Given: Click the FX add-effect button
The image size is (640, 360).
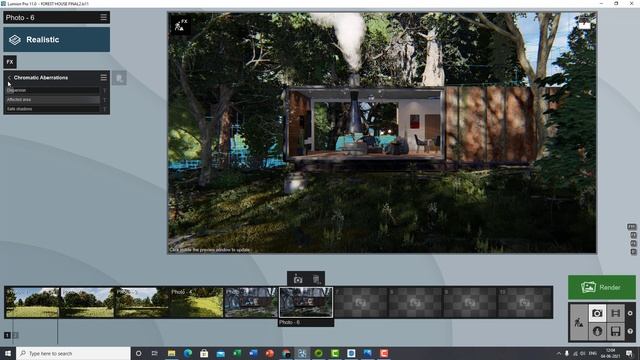Looking at the screenshot, I should click(10, 62).
